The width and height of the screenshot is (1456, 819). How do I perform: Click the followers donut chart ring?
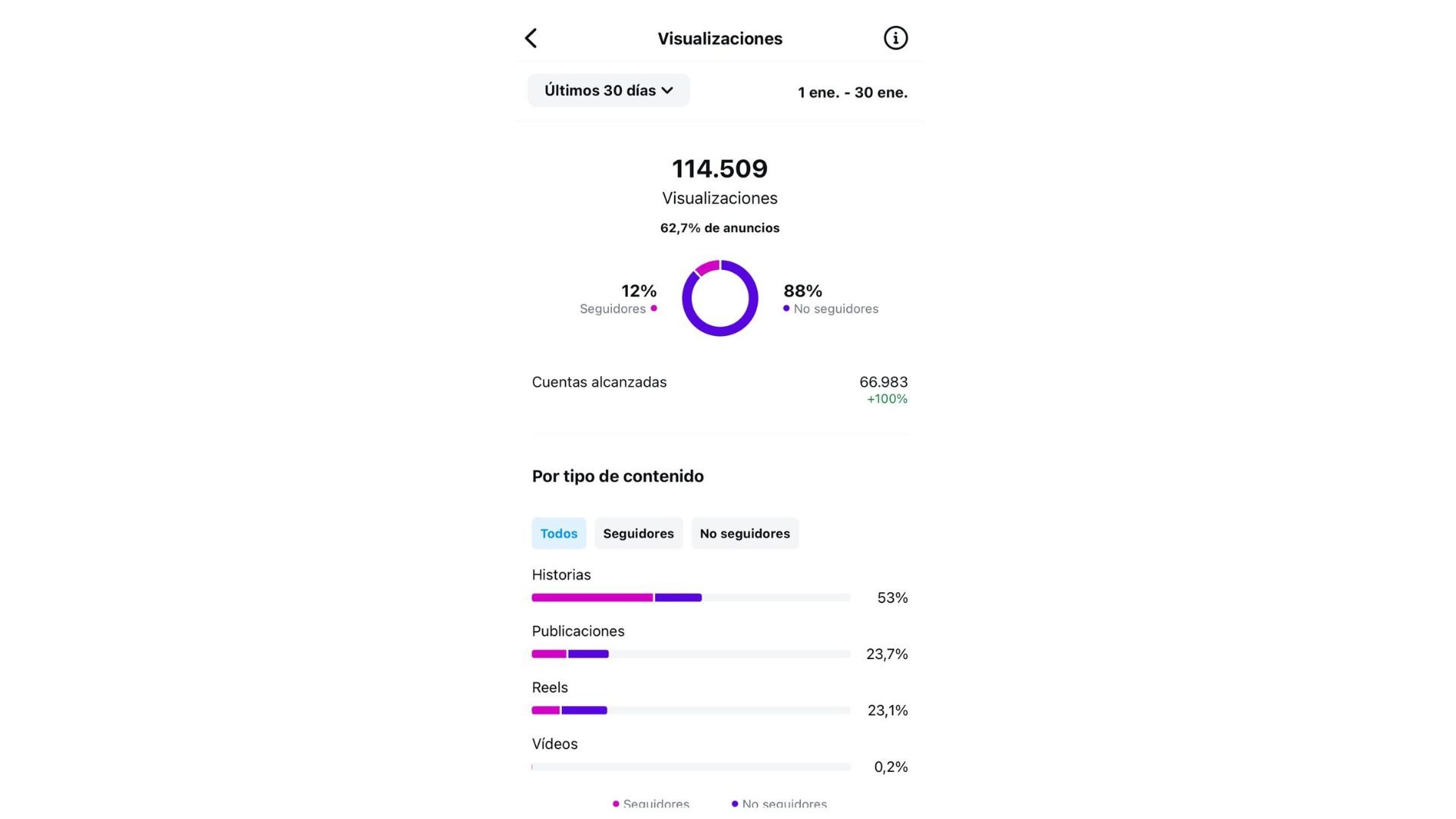[720, 298]
